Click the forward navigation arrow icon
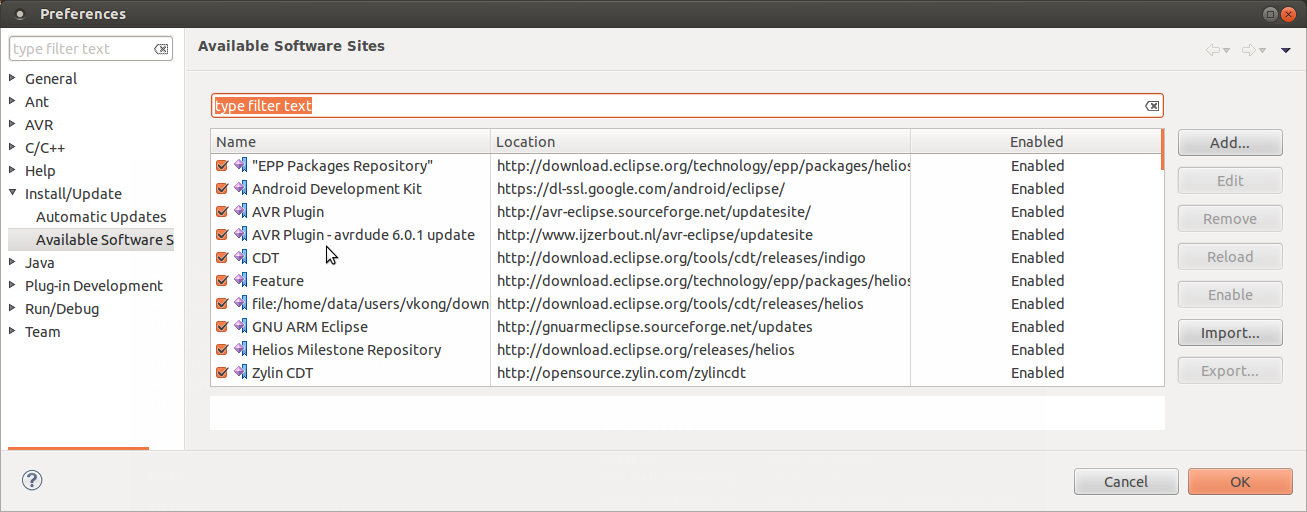Screen dimensions: 1307x512 point(1249,50)
